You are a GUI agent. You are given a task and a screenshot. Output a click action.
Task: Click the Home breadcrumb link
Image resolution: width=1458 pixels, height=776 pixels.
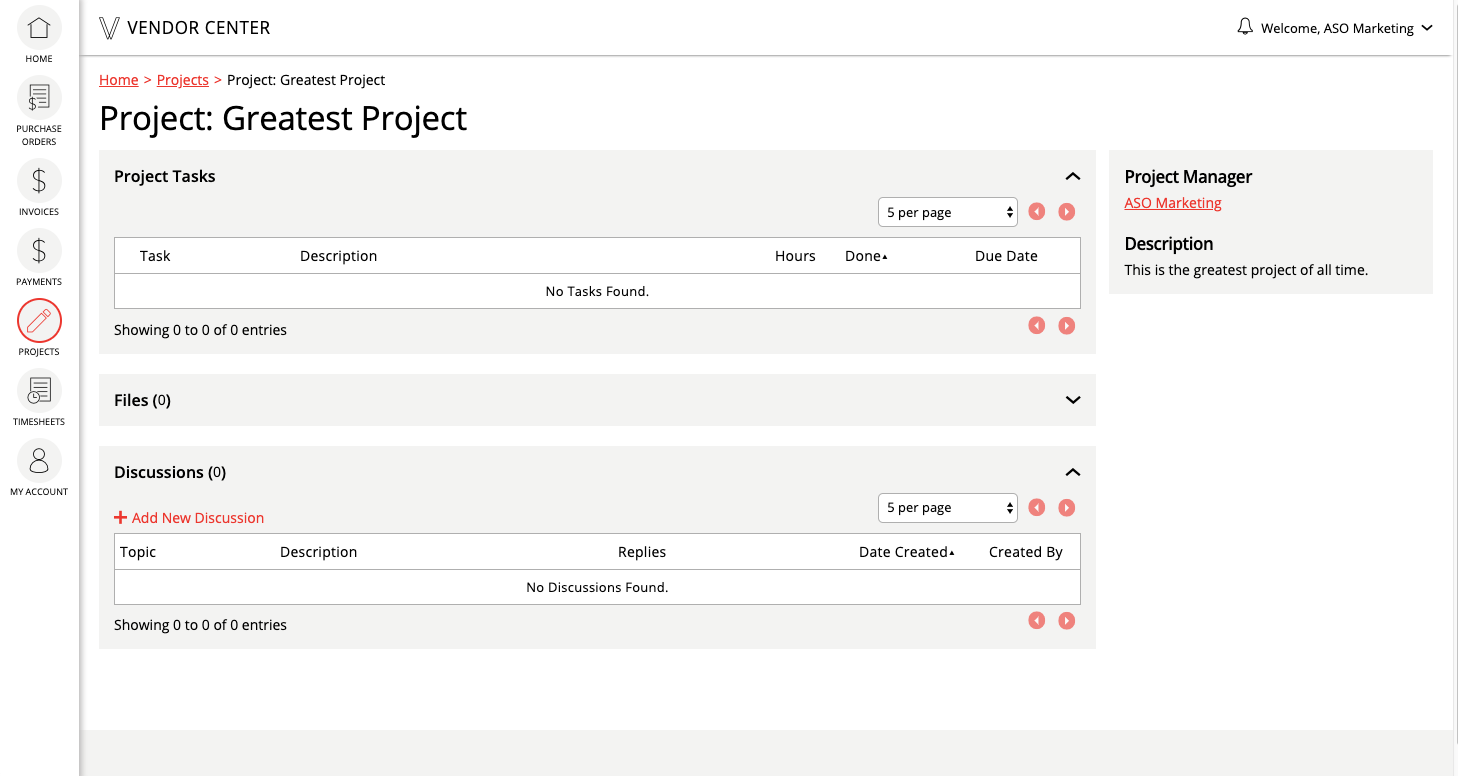[x=119, y=80]
